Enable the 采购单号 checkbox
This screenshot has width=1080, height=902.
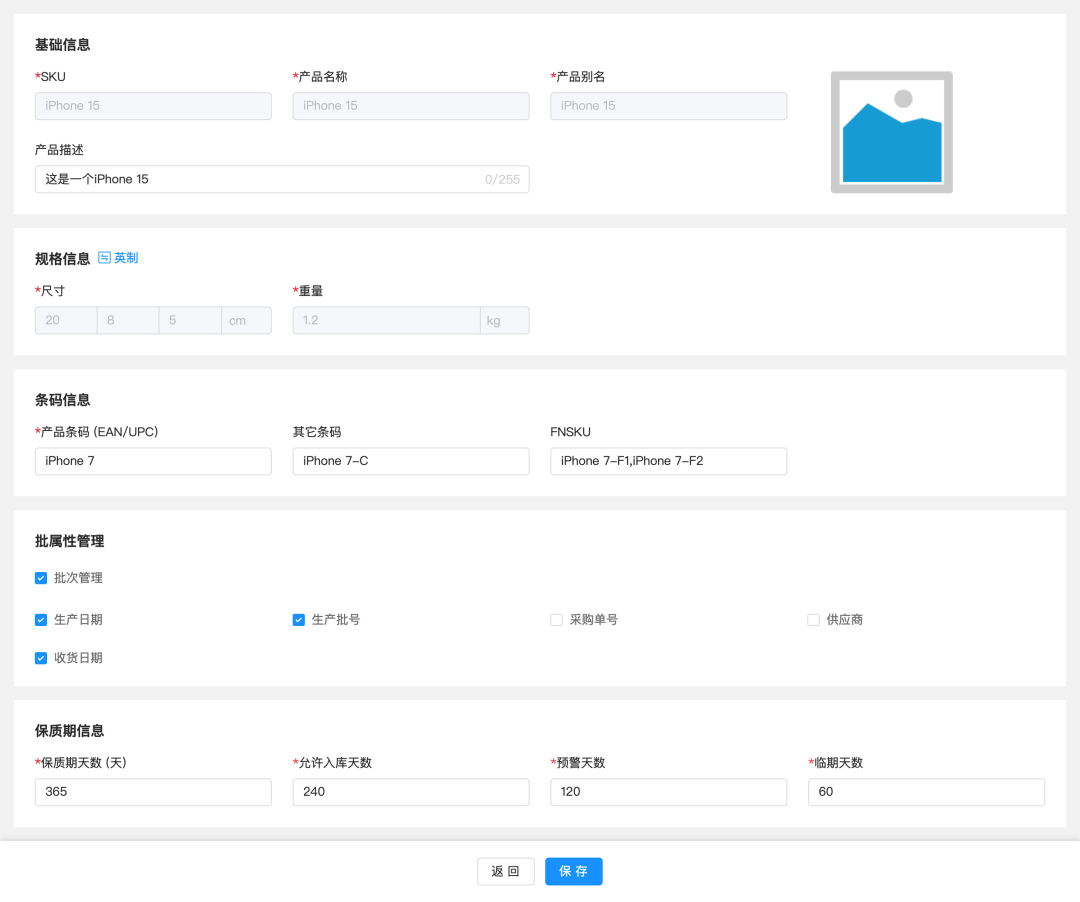pos(556,620)
